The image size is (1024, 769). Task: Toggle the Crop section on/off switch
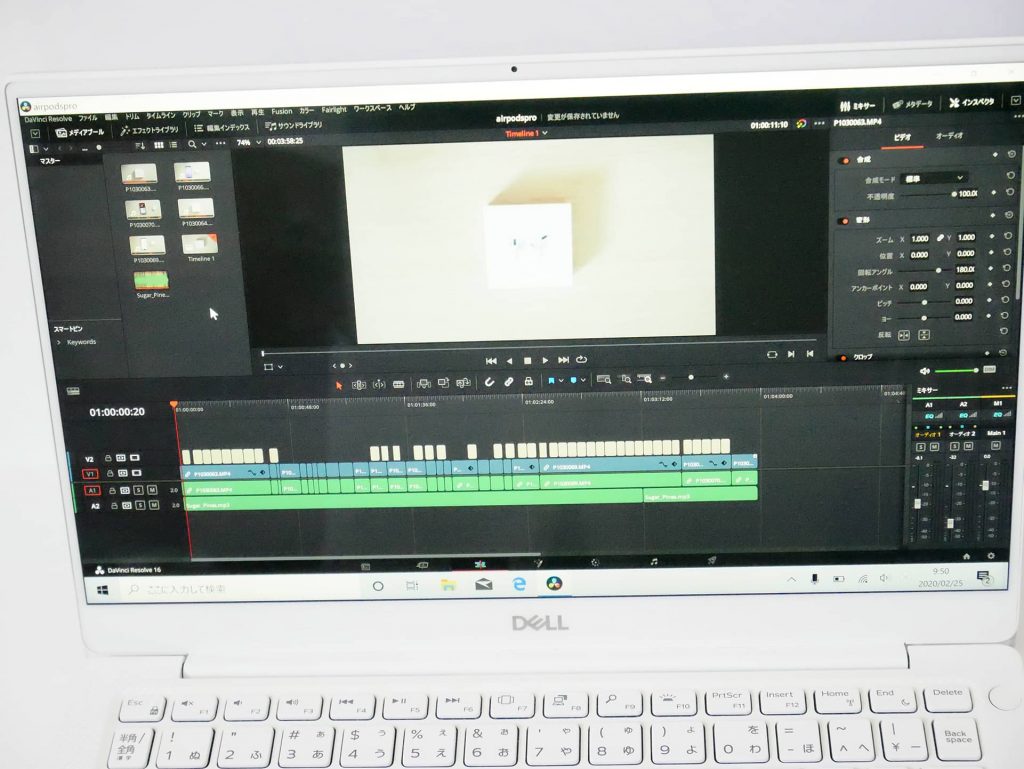click(842, 357)
